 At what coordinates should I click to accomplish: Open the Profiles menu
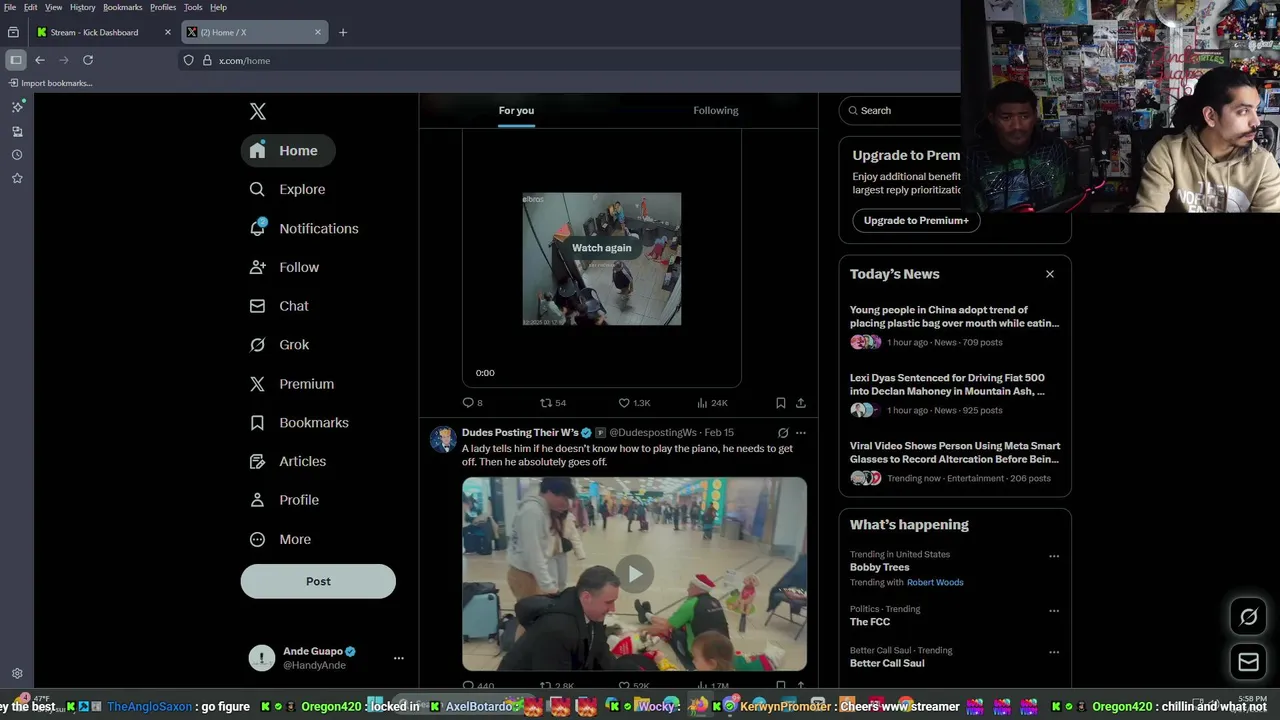tap(163, 7)
